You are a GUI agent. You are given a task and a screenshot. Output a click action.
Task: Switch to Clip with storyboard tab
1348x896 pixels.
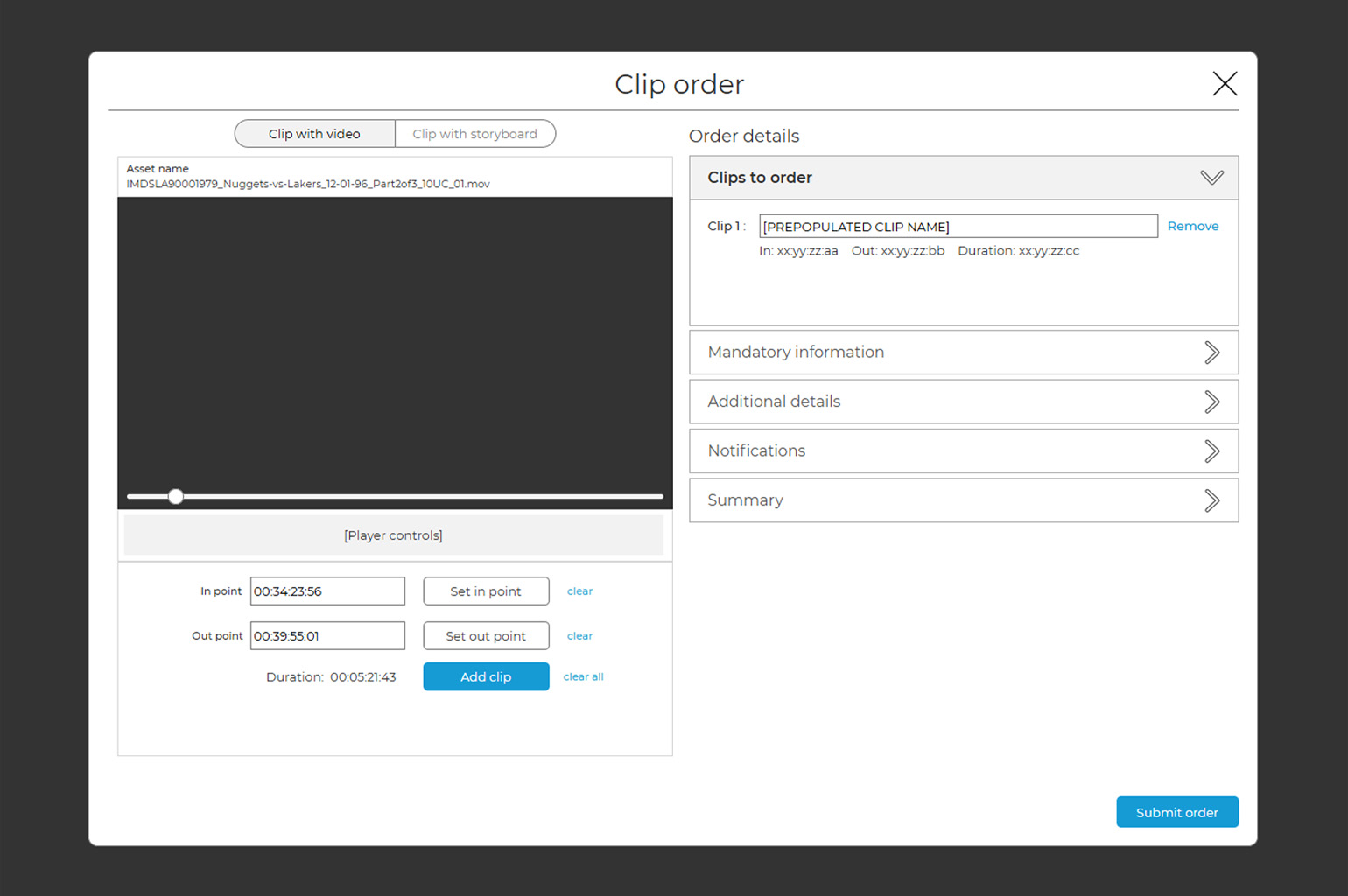click(474, 134)
